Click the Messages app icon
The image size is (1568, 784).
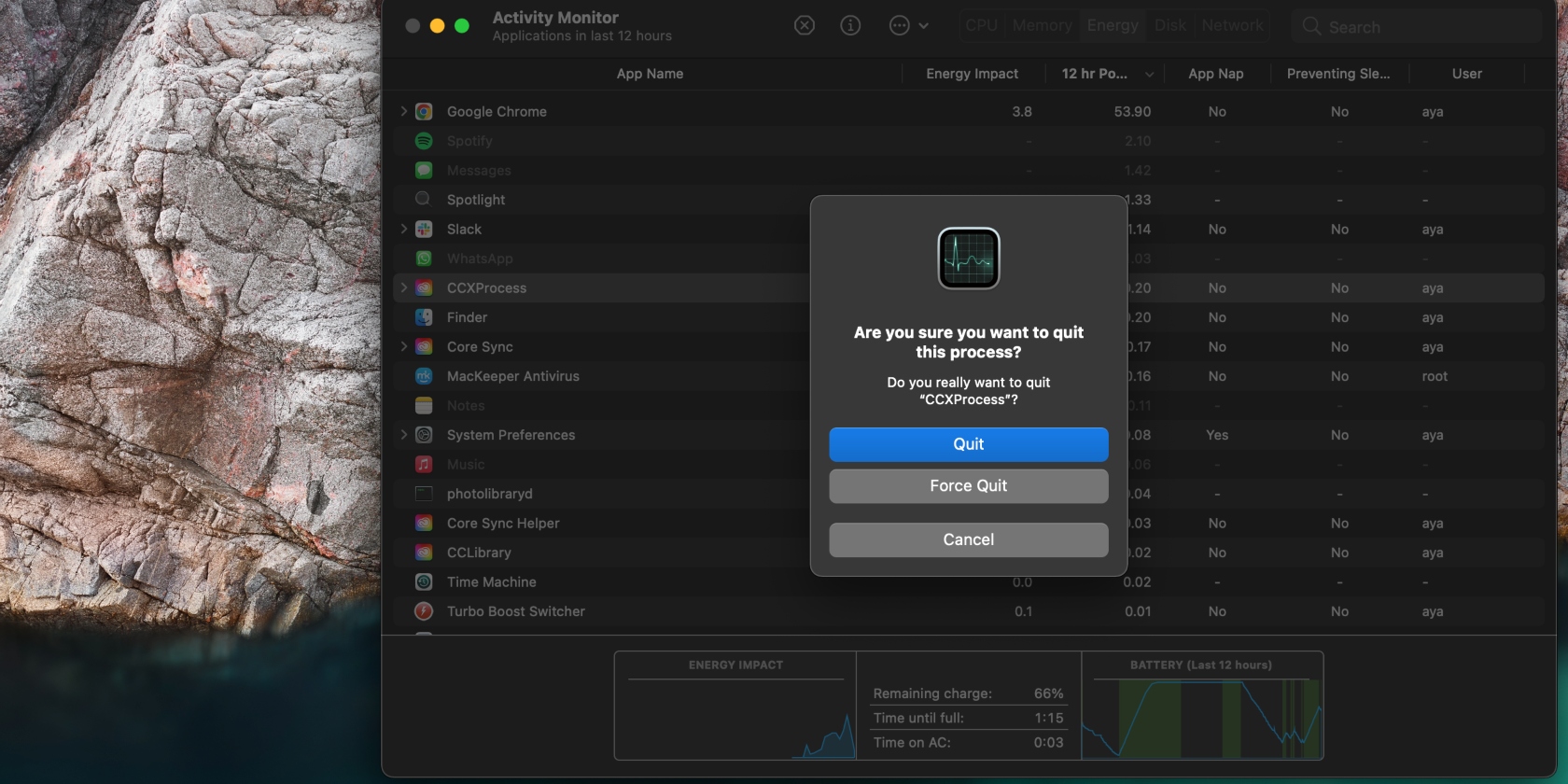[424, 170]
